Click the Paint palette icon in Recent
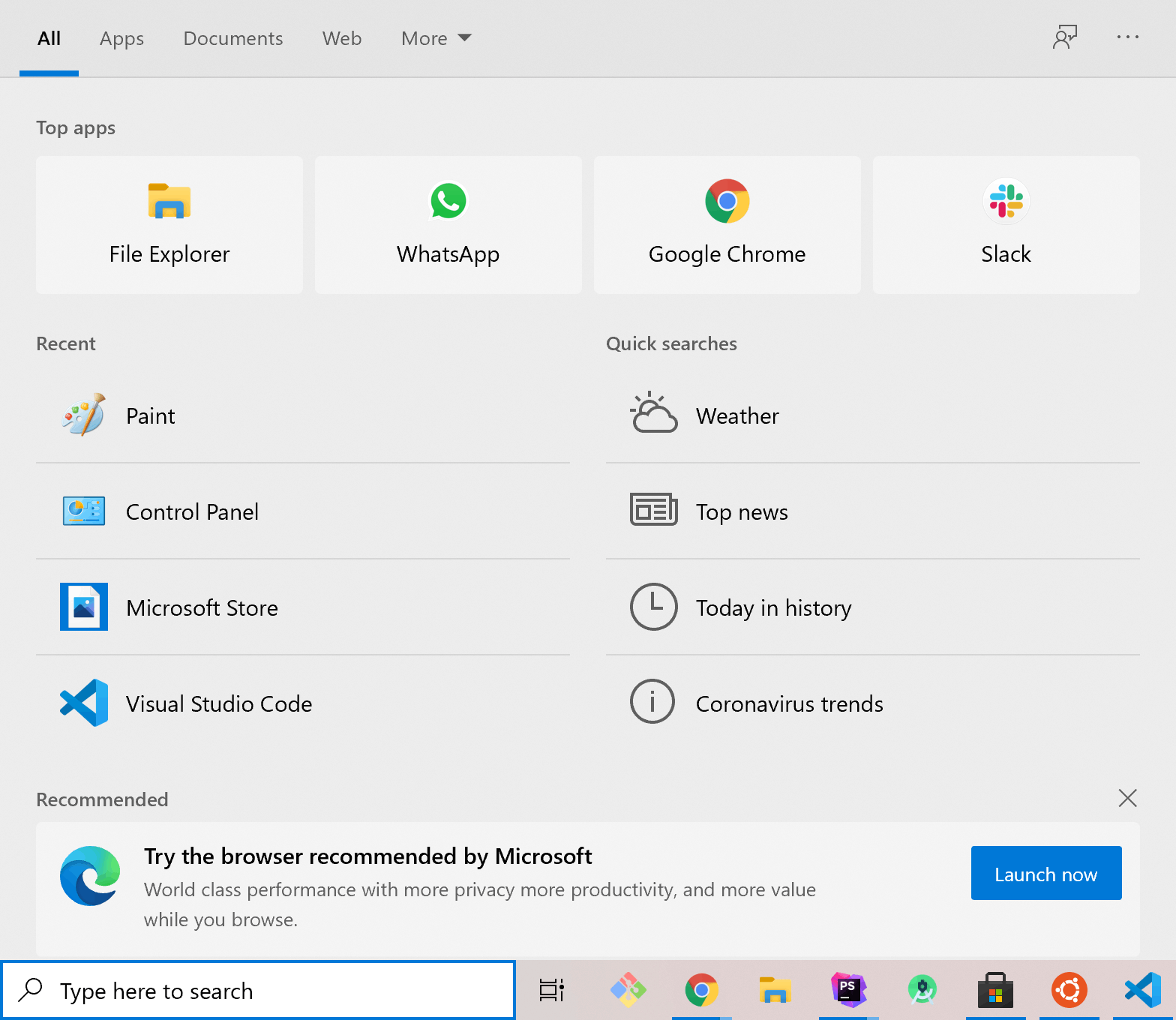The width and height of the screenshot is (1176, 1020). (x=84, y=415)
